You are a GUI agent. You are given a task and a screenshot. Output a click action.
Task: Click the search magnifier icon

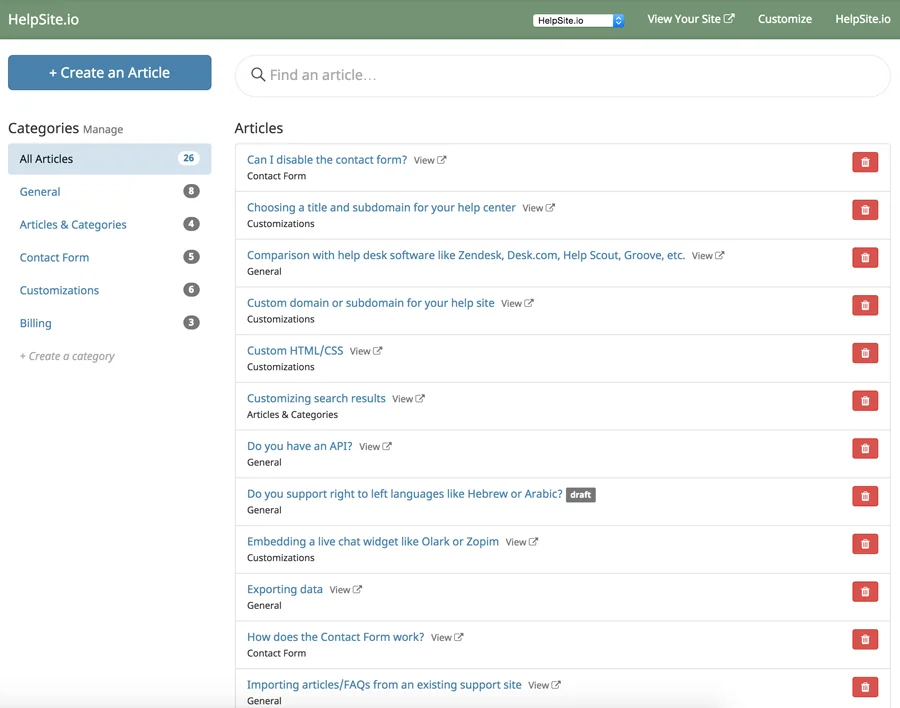[x=258, y=75]
